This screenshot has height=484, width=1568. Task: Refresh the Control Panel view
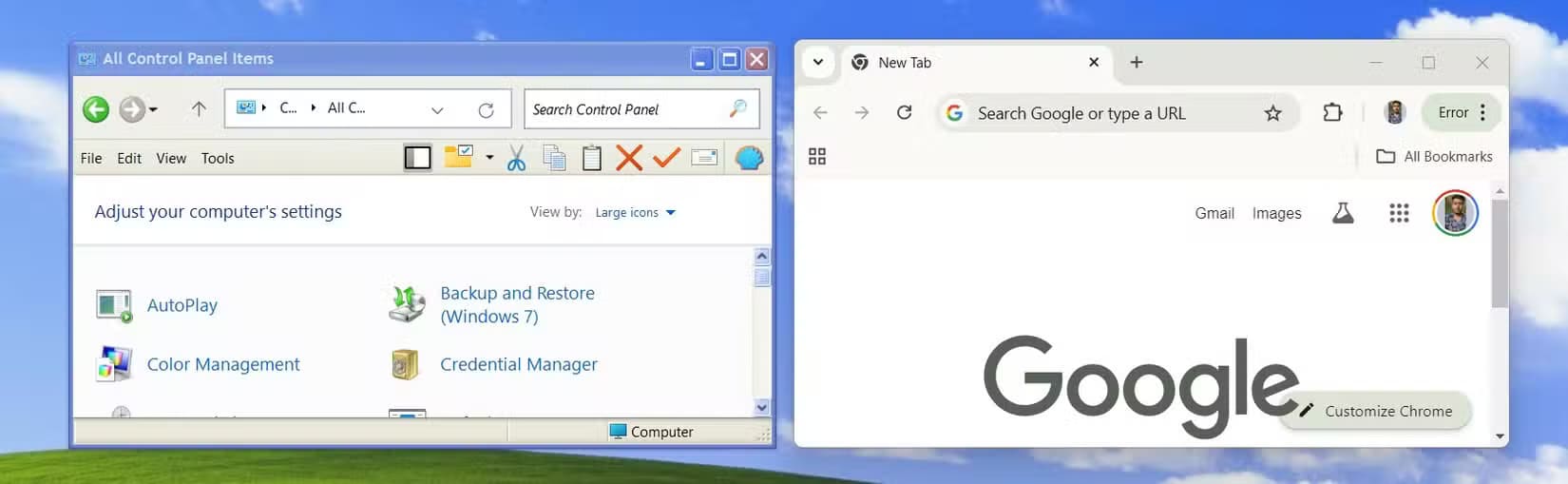tap(486, 110)
